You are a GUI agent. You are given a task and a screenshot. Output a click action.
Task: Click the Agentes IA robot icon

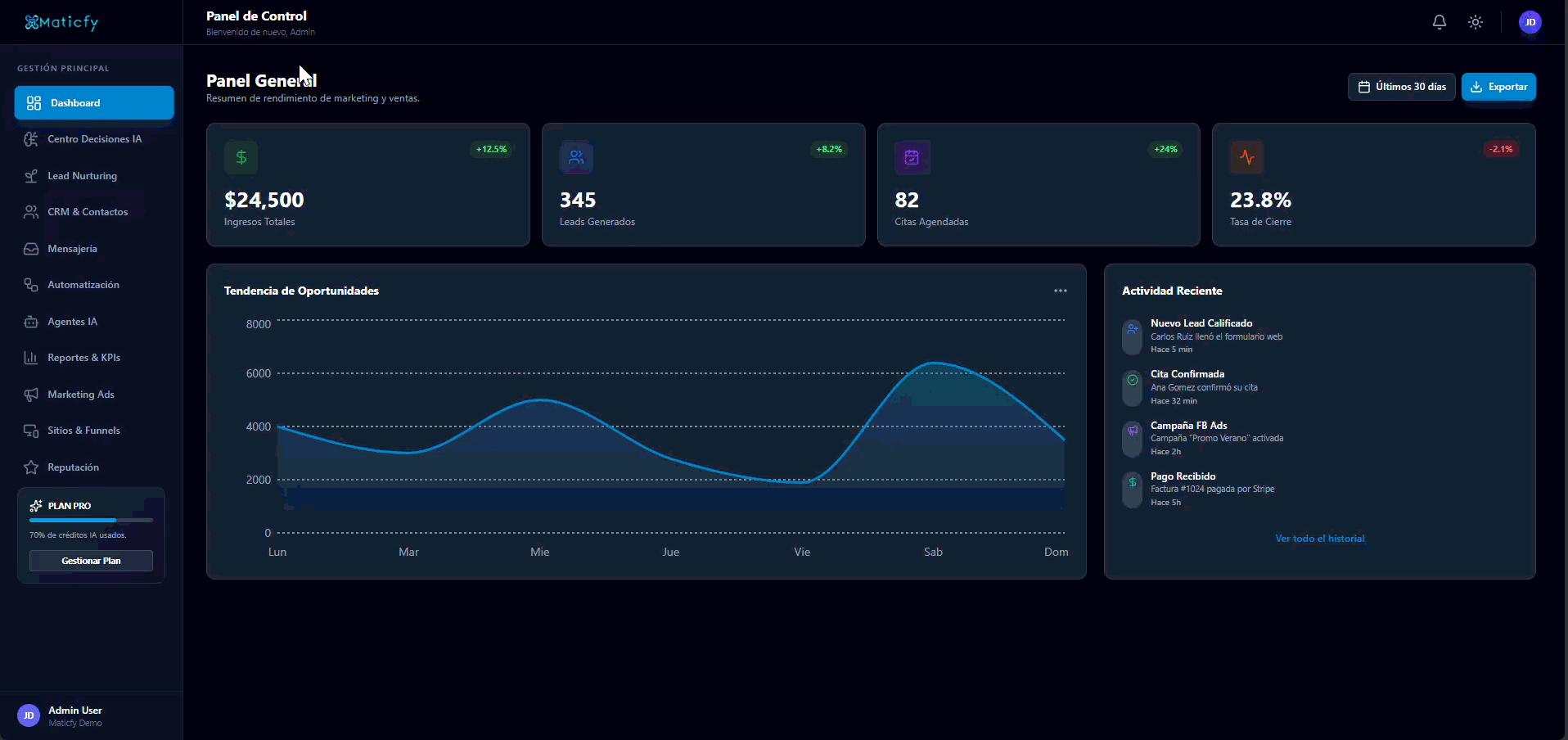tap(31, 322)
